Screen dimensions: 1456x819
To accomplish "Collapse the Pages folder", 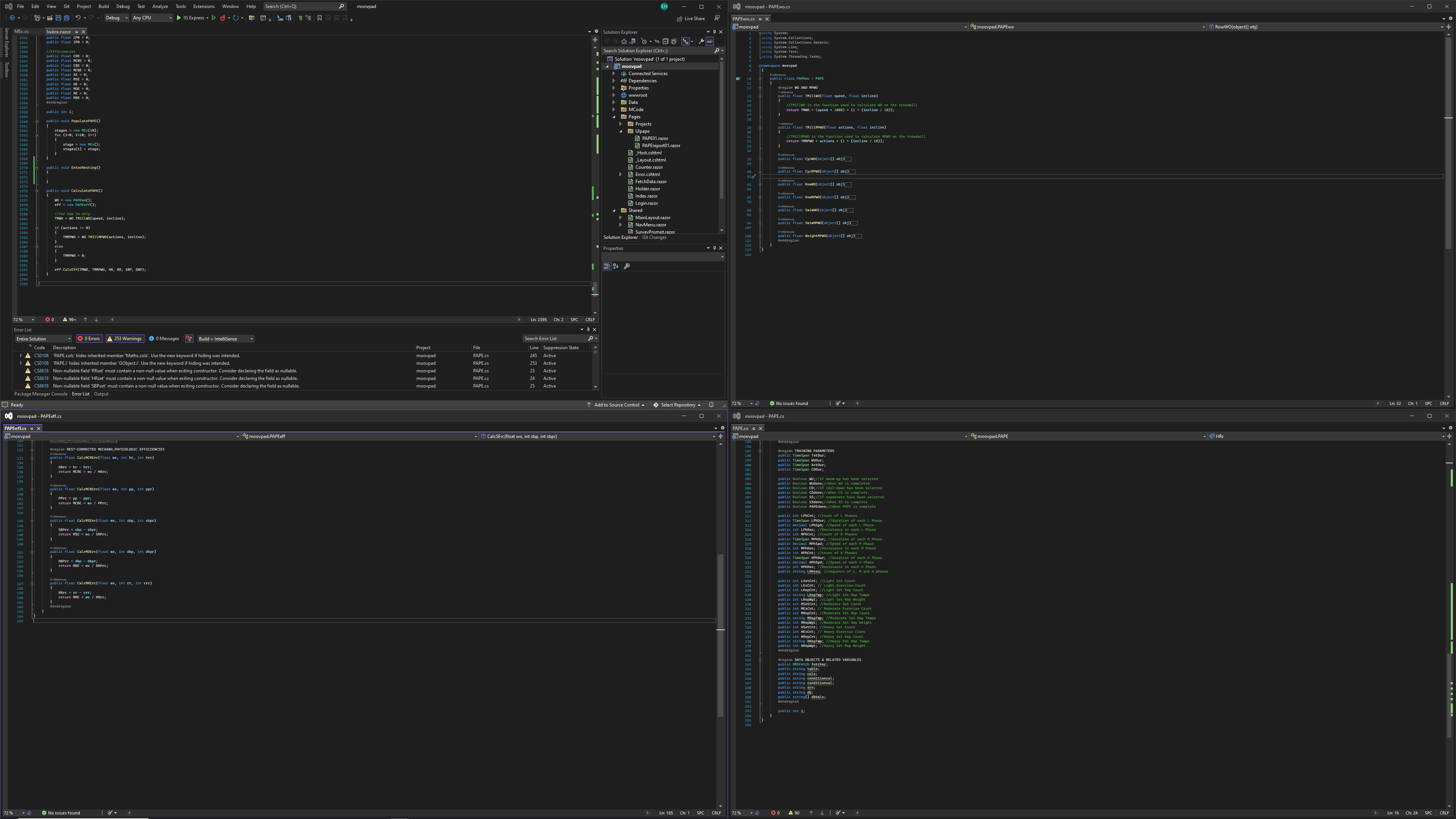I will 614,117.
